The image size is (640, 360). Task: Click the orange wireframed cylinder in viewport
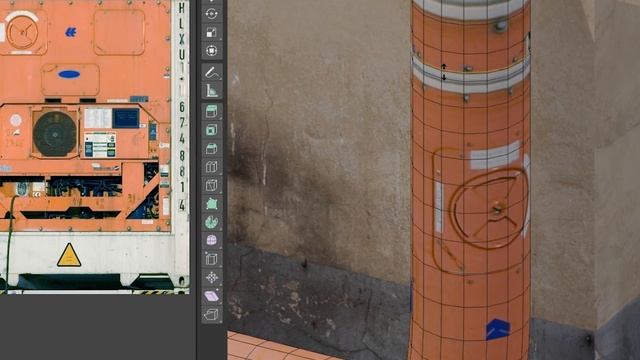pos(471,180)
